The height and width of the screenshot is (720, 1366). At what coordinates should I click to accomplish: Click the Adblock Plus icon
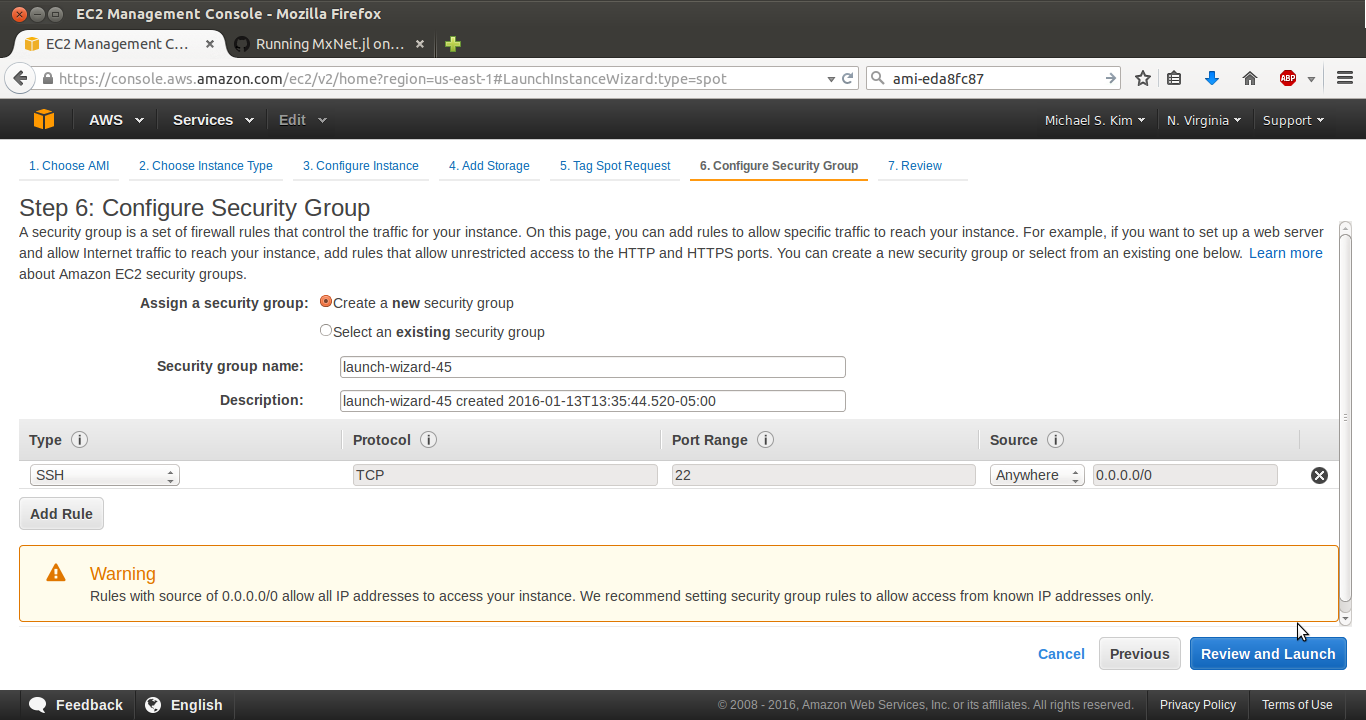(x=1288, y=78)
